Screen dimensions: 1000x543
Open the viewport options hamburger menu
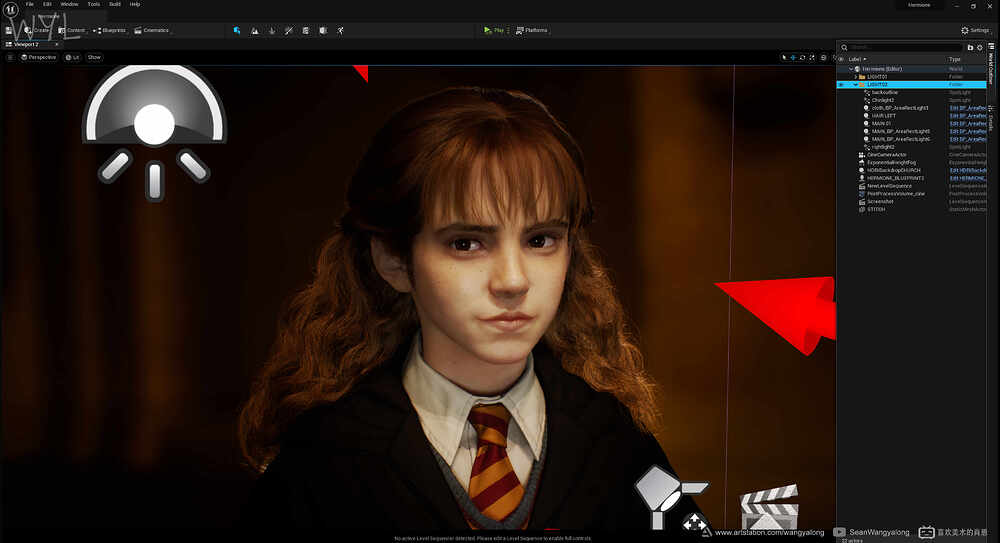click(10, 57)
